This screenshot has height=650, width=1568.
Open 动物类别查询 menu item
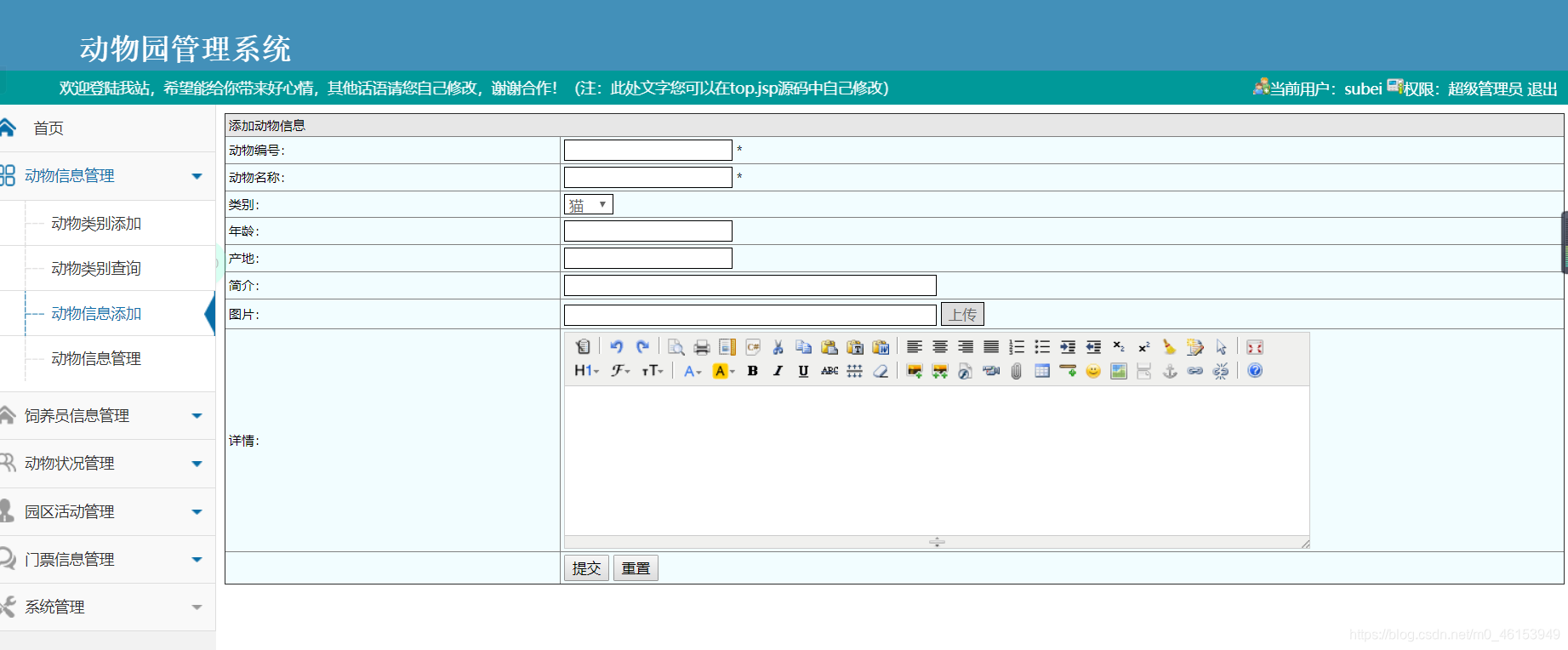coord(96,269)
